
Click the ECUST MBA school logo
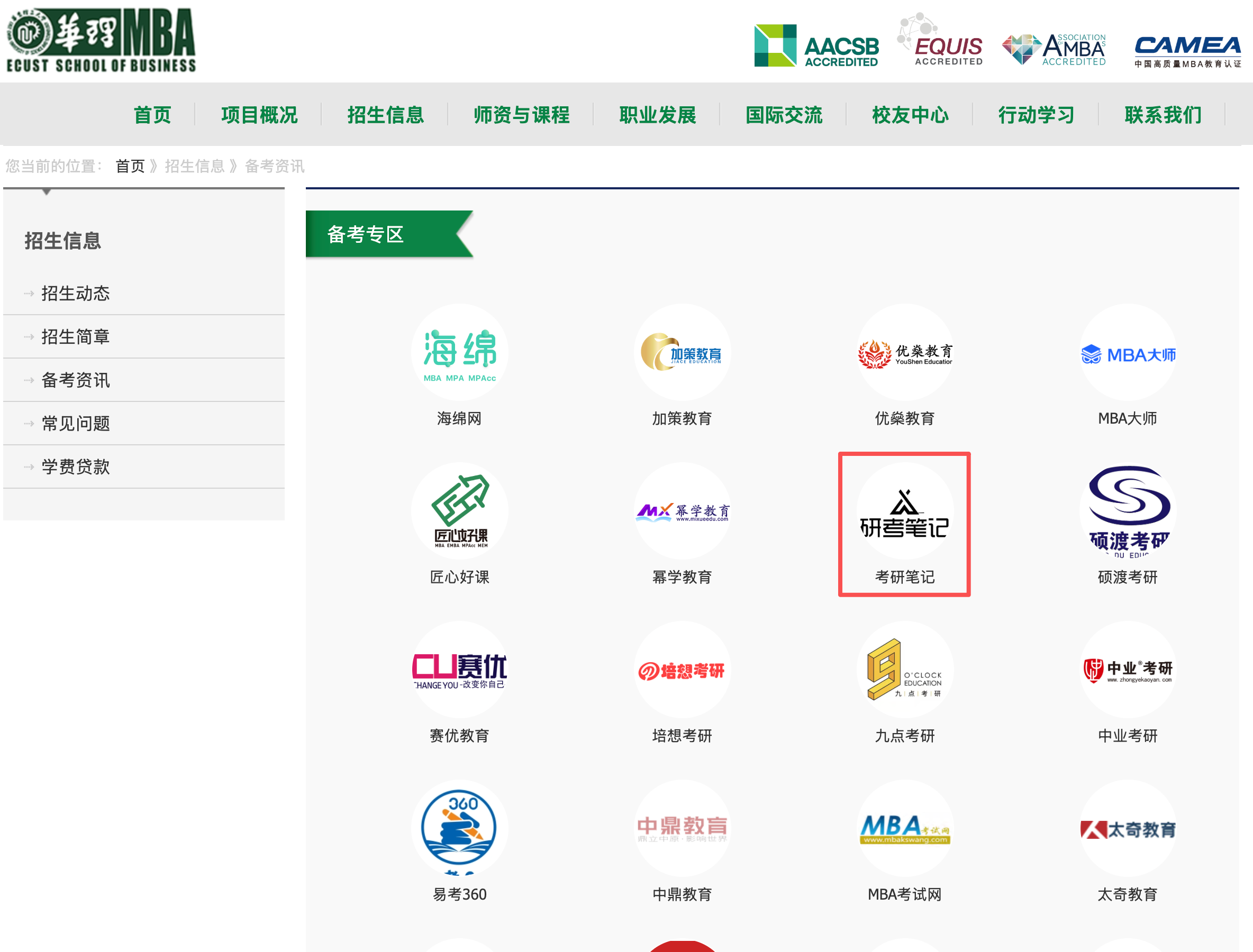coord(101,41)
